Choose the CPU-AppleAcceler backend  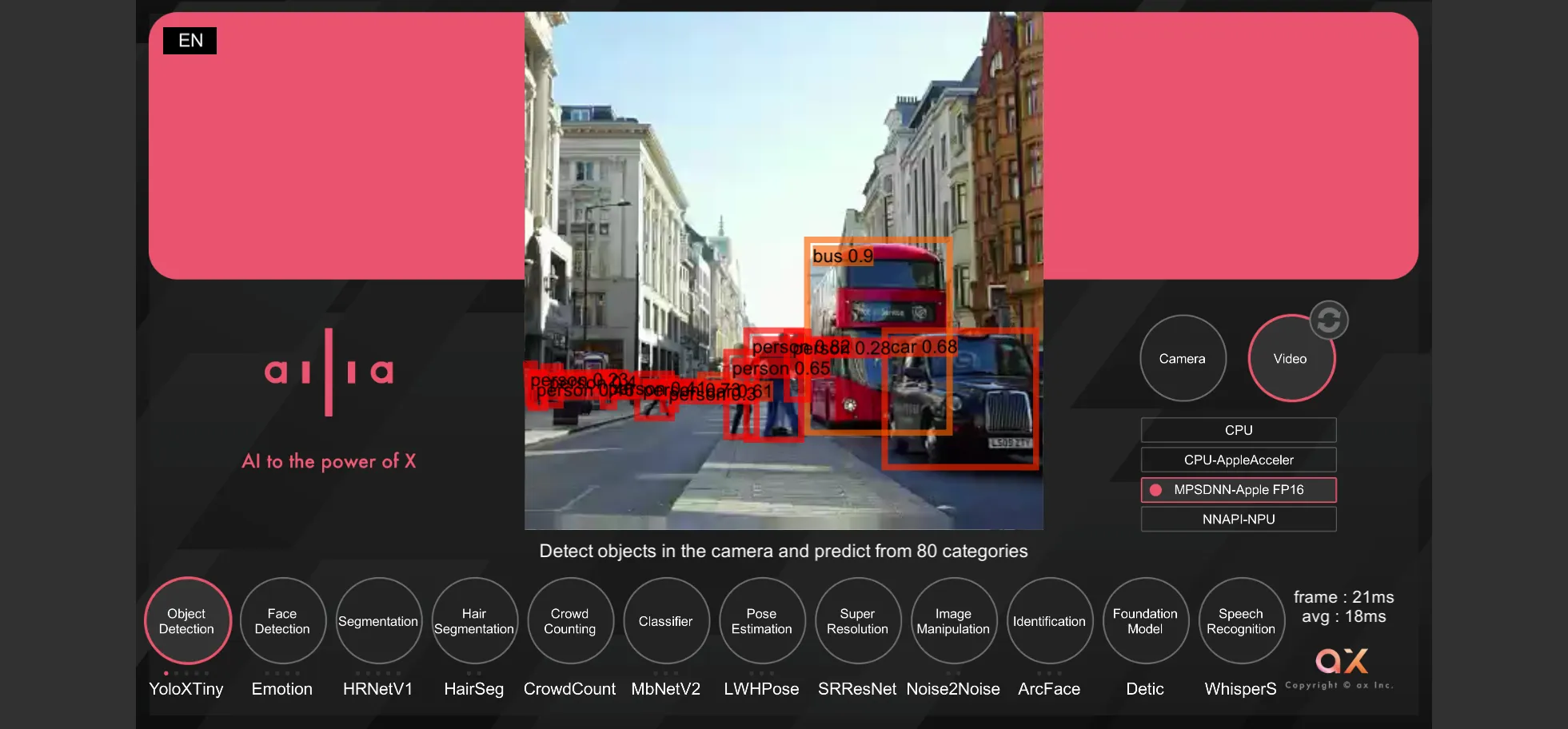click(1239, 460)
